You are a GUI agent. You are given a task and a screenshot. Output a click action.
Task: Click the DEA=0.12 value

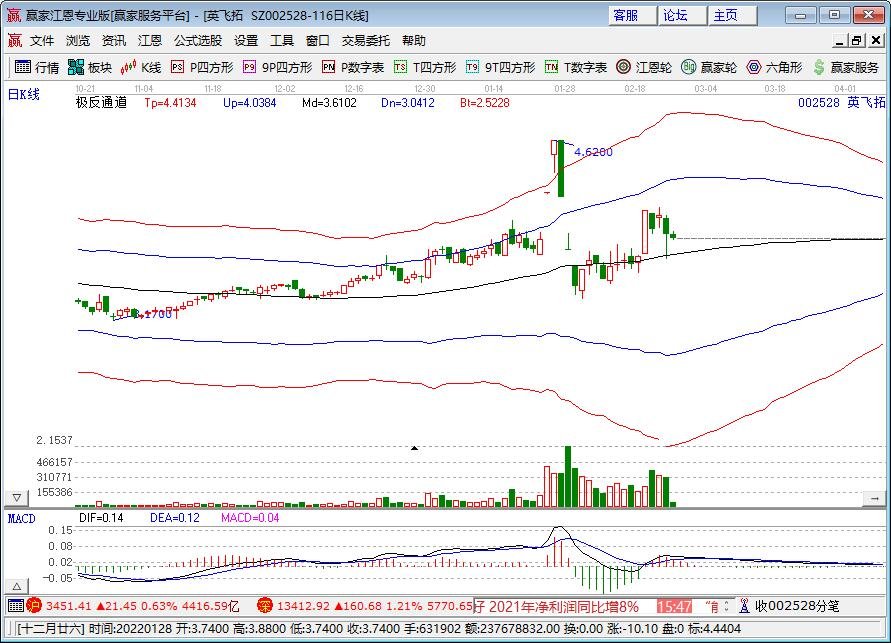[175, 517]
